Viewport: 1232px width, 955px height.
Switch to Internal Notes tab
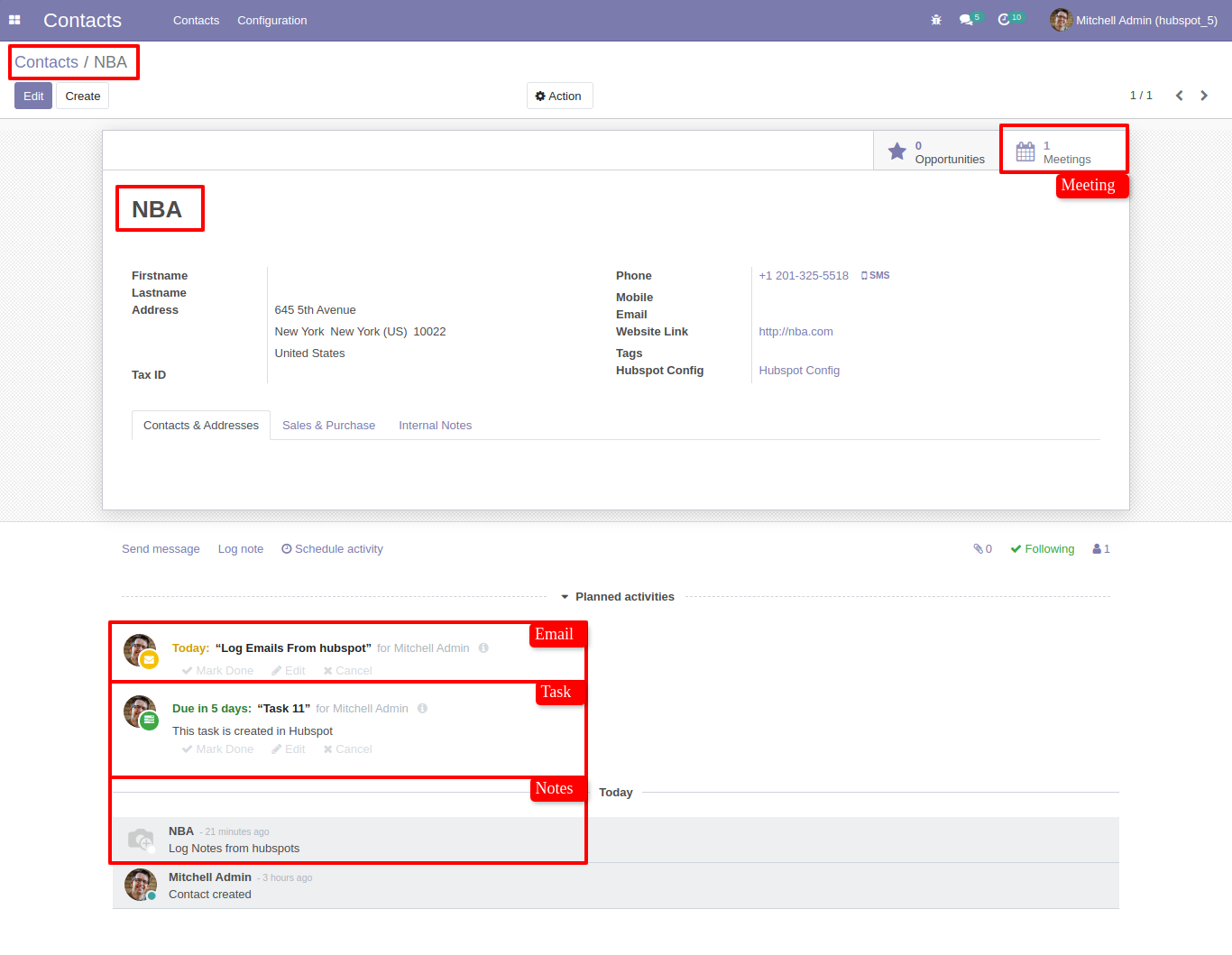[435, 426]
